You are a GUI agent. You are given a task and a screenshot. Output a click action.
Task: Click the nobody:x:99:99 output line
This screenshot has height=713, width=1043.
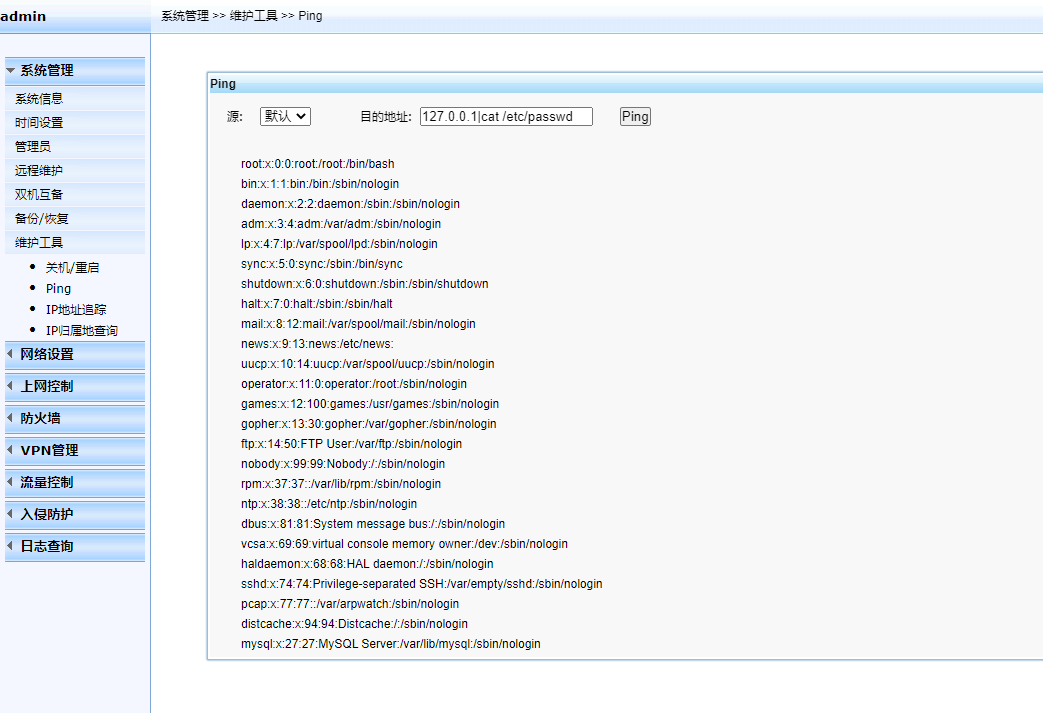click(x=343, y=464)
